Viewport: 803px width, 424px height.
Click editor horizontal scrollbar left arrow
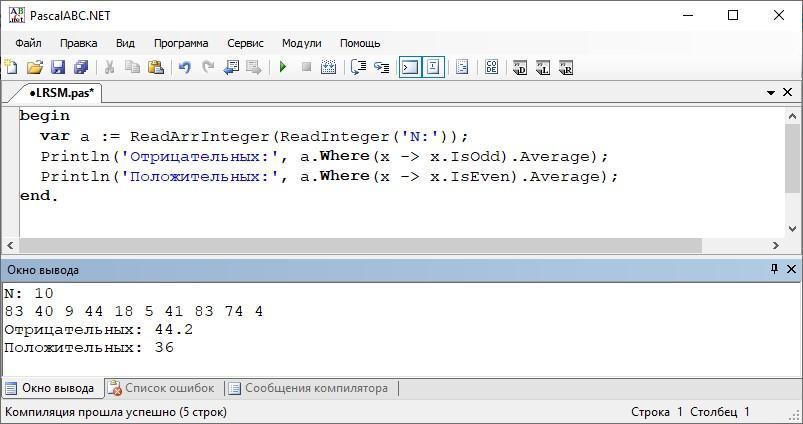pos(10,245)
